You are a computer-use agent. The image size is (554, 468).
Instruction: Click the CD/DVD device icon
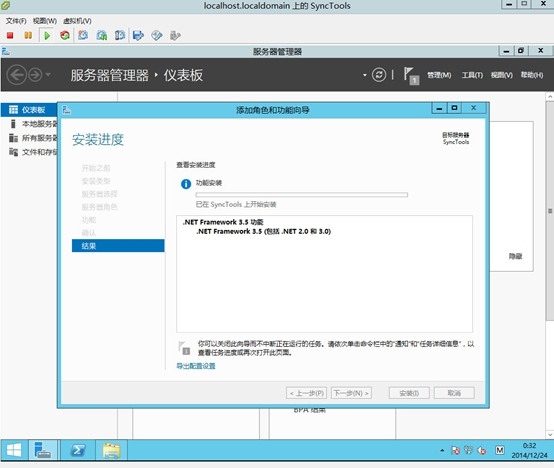[x=157, y=35]
